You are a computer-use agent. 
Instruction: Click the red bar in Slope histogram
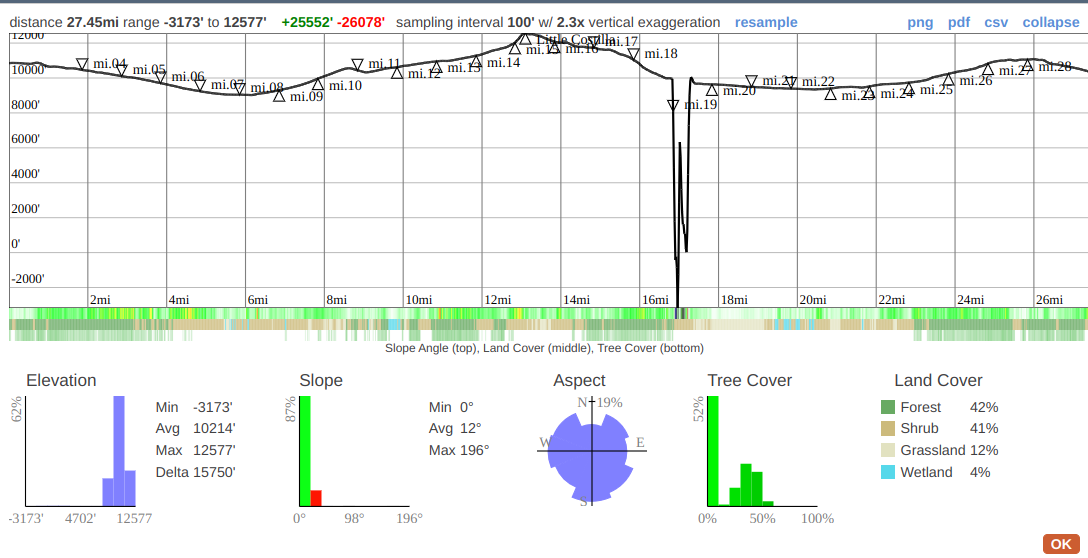pyautogui.click(x=316, y=498)
